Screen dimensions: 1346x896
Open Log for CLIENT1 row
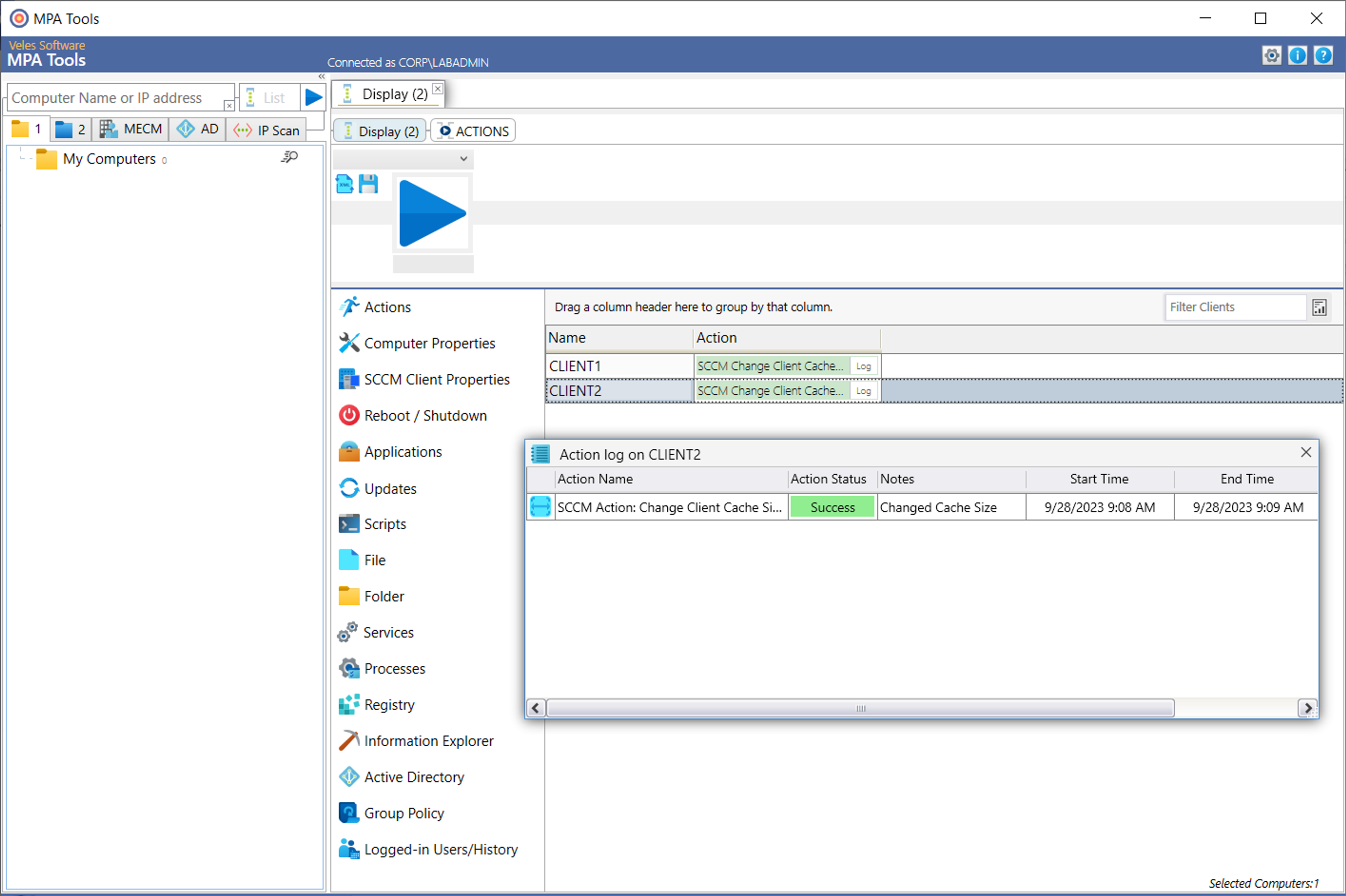[863, 366]
